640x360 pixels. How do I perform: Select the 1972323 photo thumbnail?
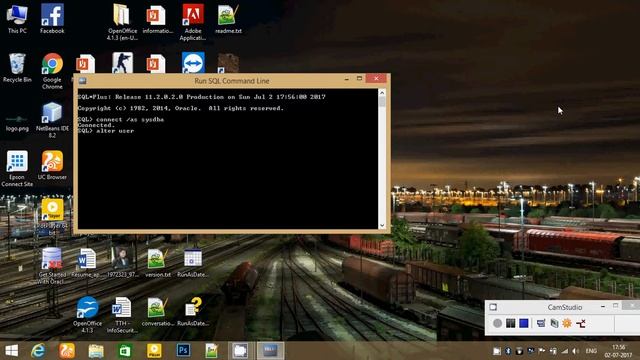click(122, 262)
